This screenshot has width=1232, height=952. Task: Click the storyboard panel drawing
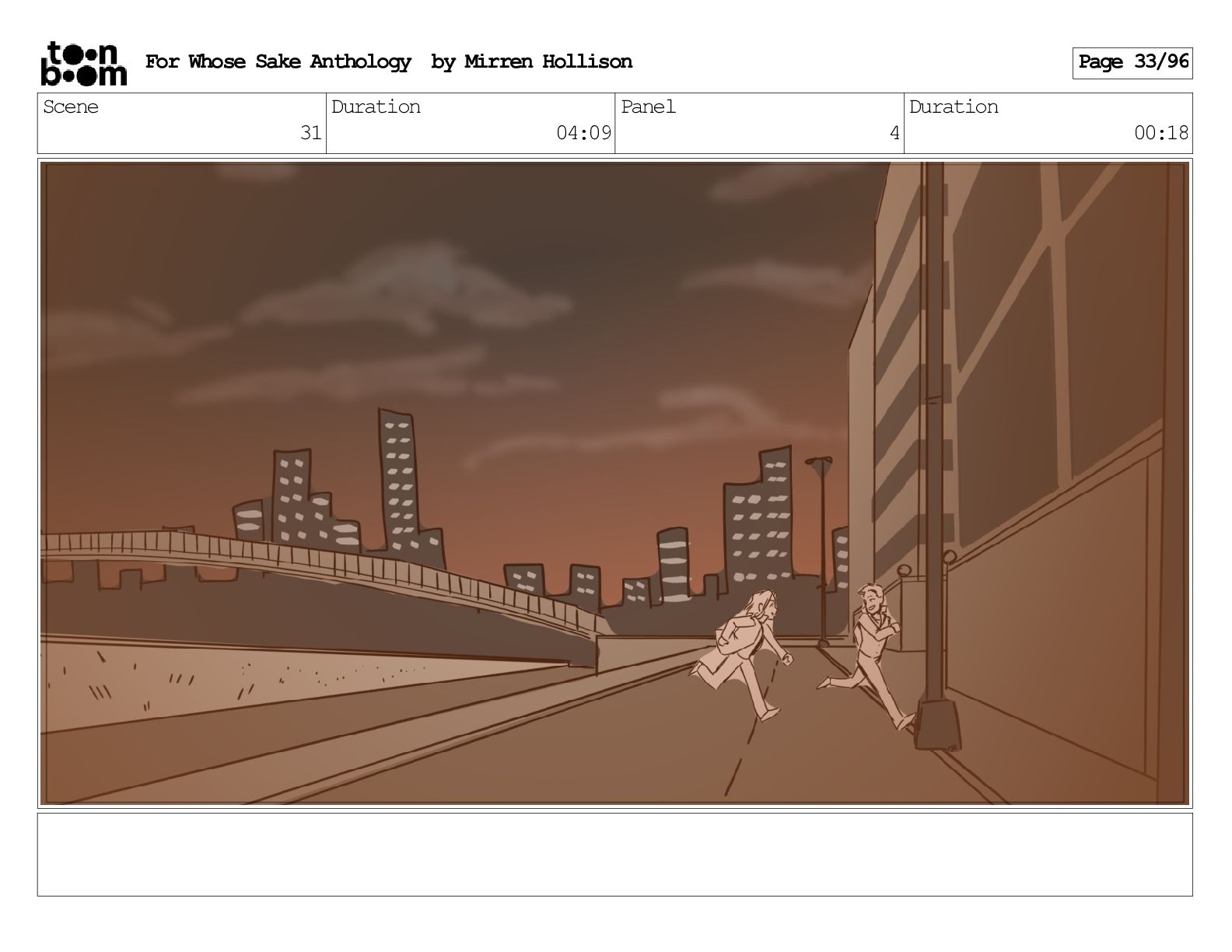click(x=615, y=483)
